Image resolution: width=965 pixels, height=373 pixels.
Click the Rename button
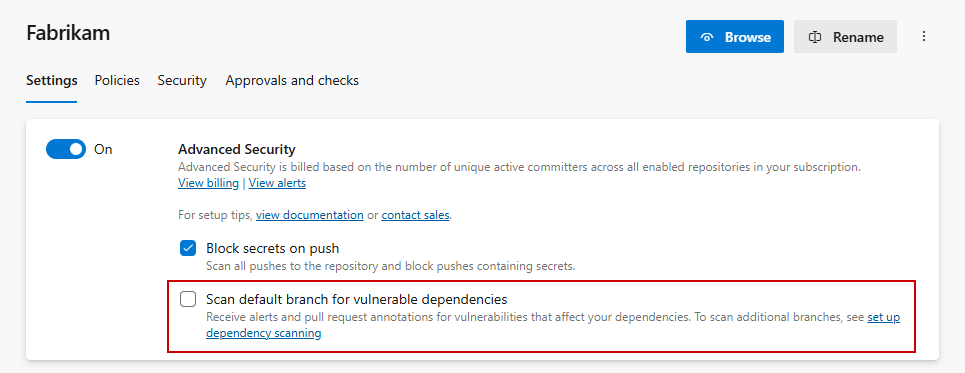pos(845,36)
